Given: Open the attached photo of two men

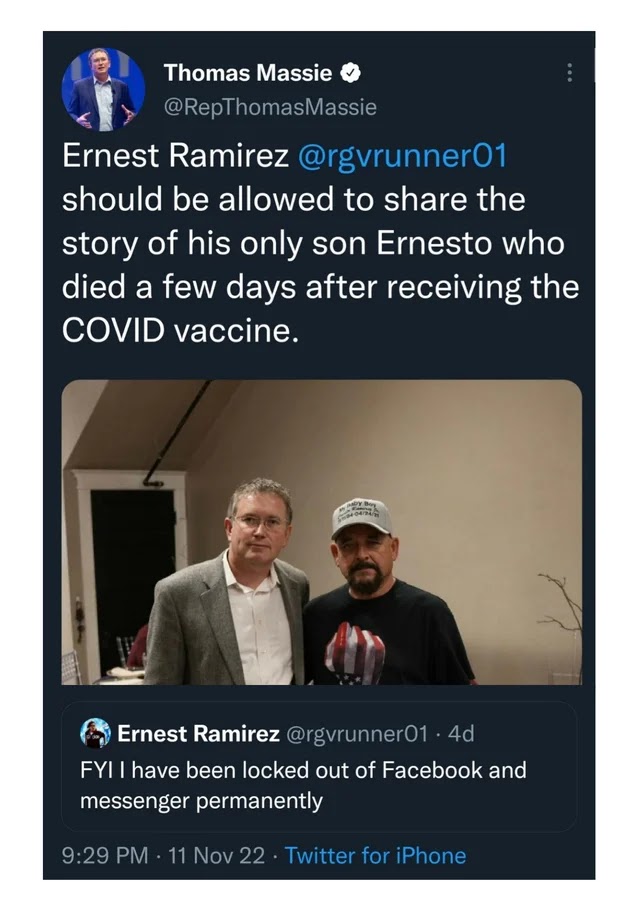Looking at the screenshot, I should [x=321, y=531].
